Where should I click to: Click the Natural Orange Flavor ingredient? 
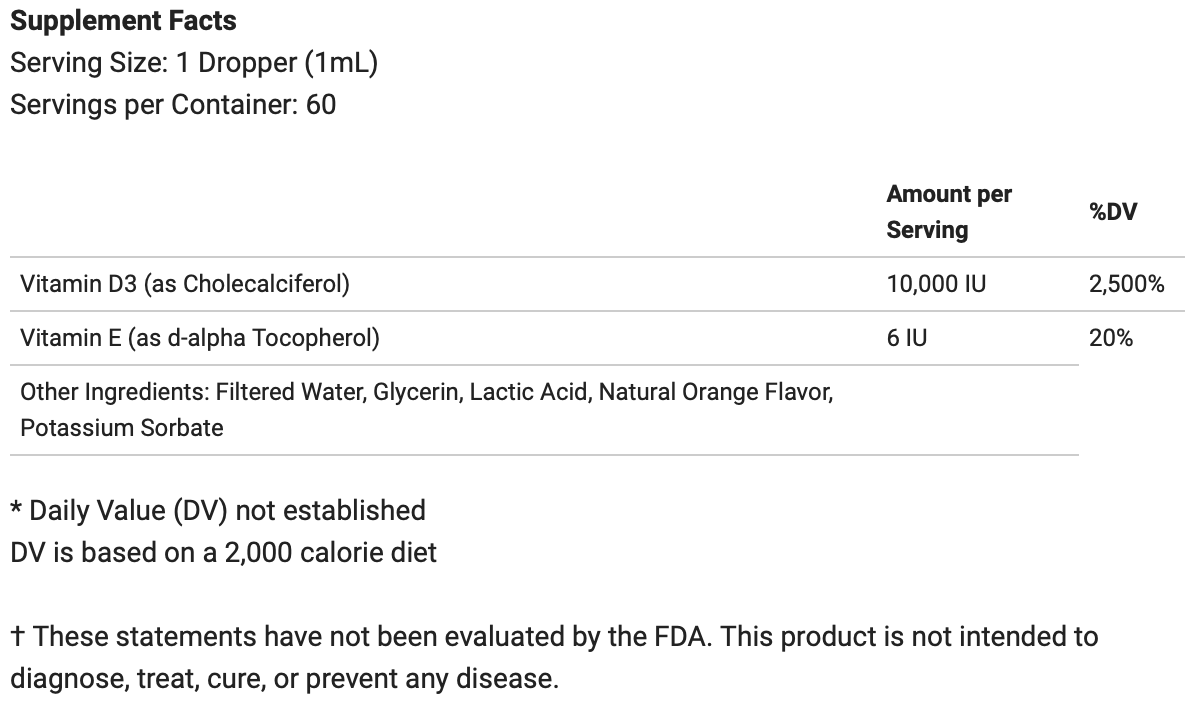tap(715, 392)
